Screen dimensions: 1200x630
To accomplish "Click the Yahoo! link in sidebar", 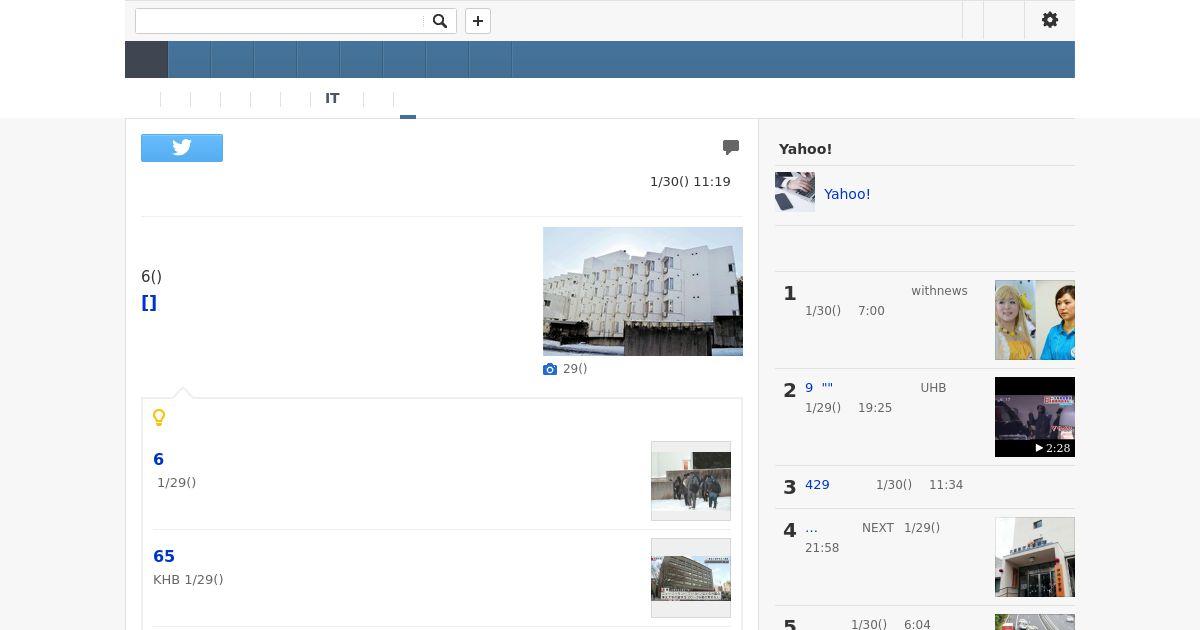I will point(847,194).
